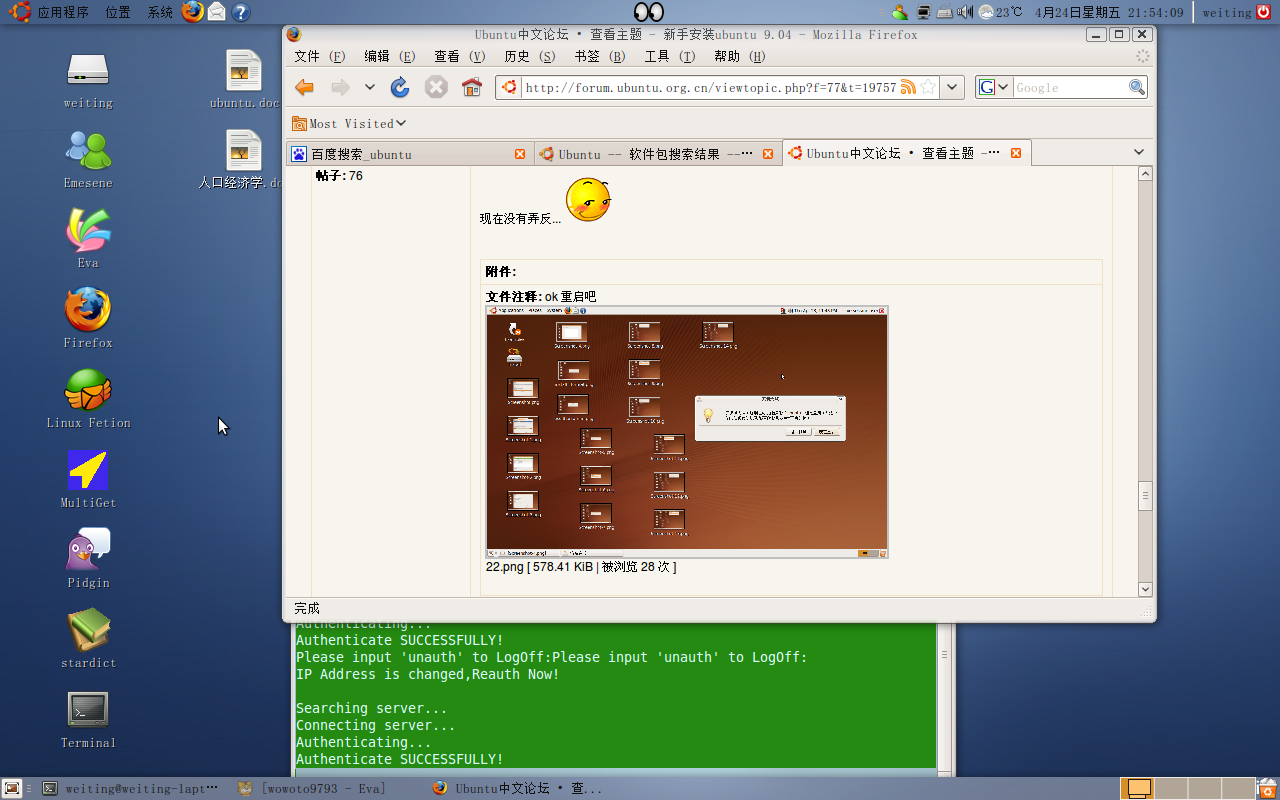
Task: Reload the current forum page
Action: point(400,88)
